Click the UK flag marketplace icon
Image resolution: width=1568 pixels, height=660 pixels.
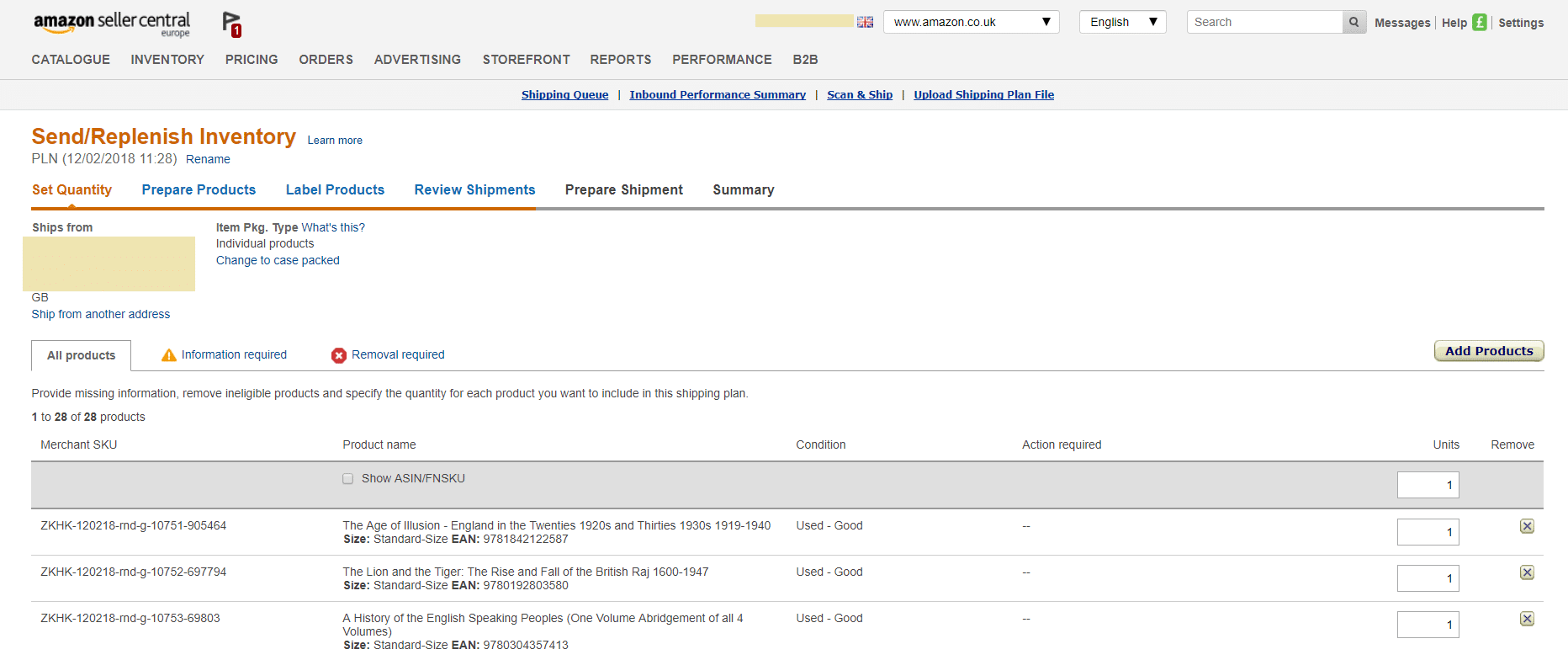point(865,22)
